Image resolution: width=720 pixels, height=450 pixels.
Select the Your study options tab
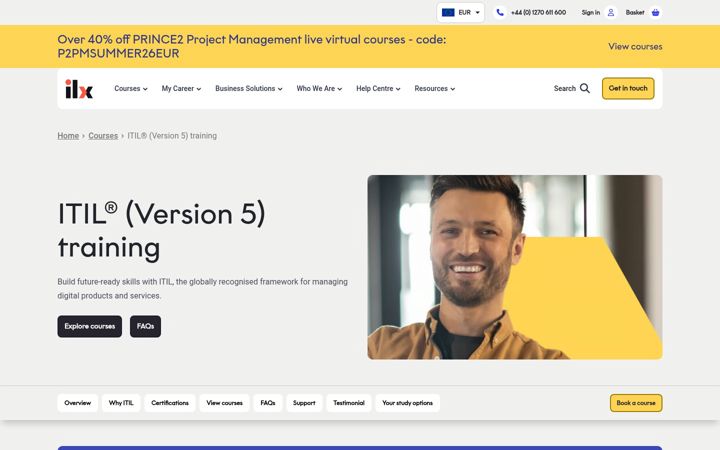click(x=407, y=403)
